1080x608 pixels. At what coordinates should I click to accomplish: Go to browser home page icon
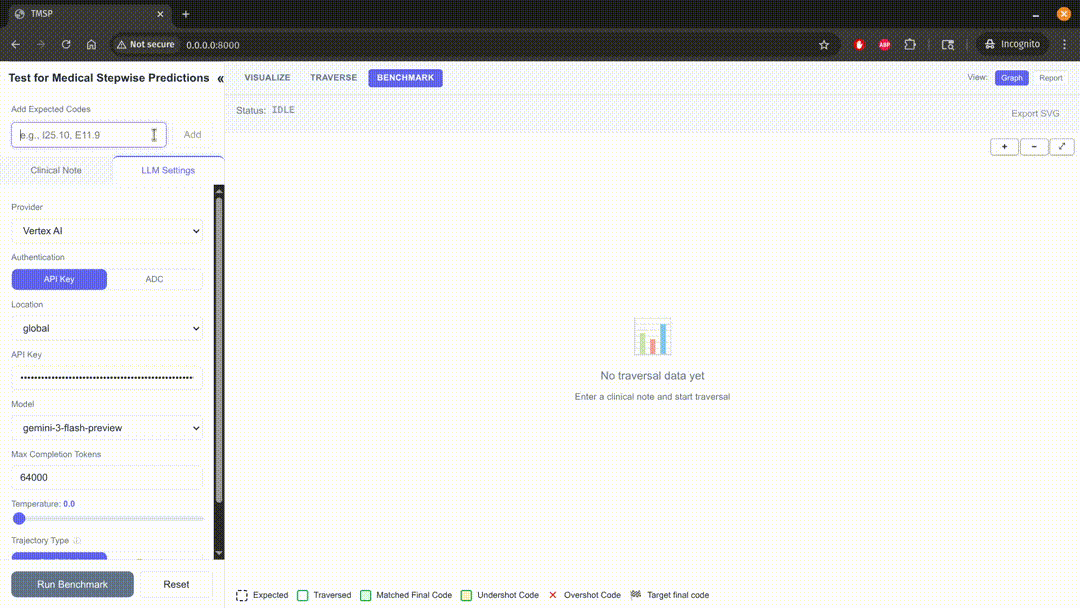tap(92, 45)
